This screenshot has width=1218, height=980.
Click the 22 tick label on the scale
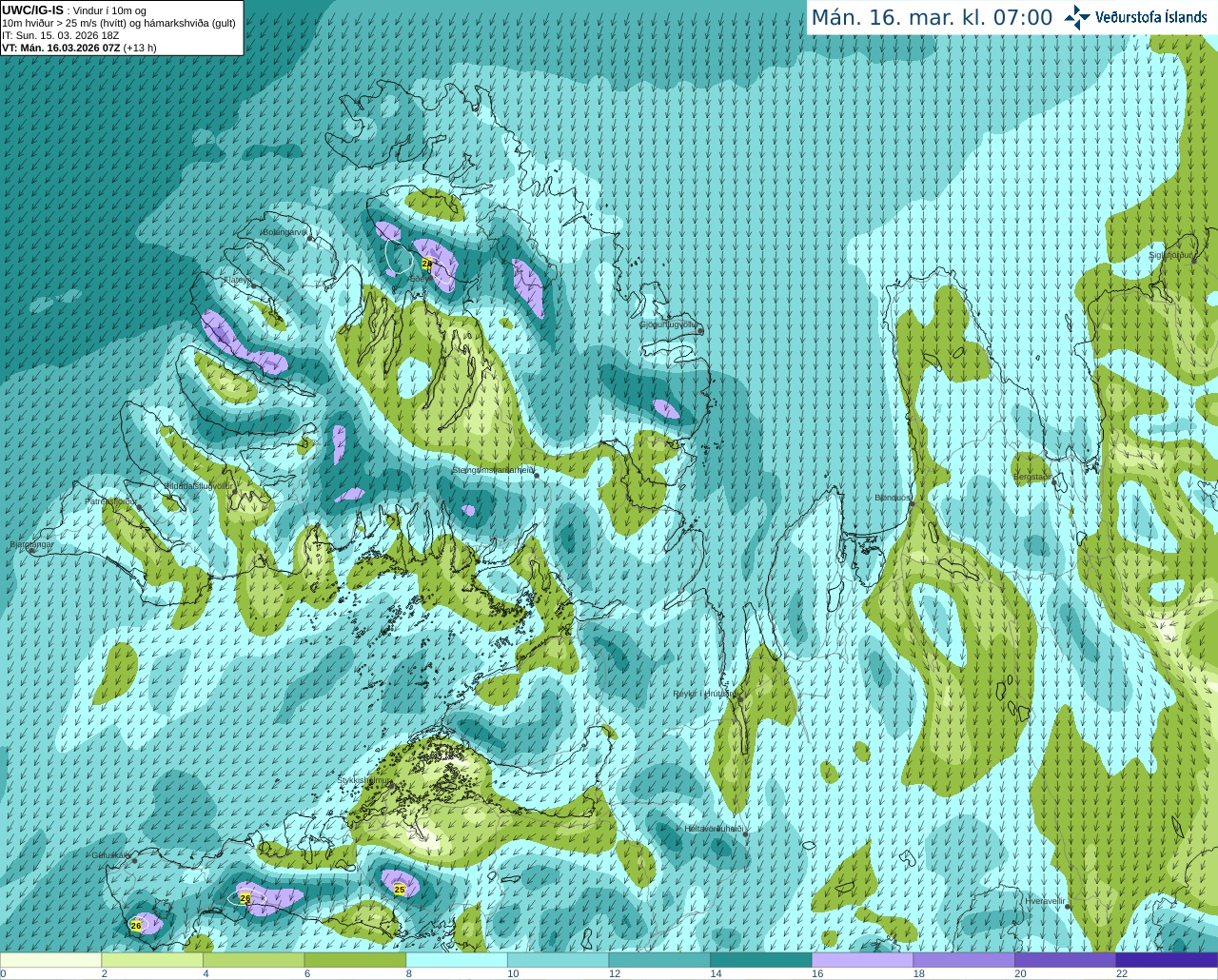pyautogui.click(x=1122, y=974)
